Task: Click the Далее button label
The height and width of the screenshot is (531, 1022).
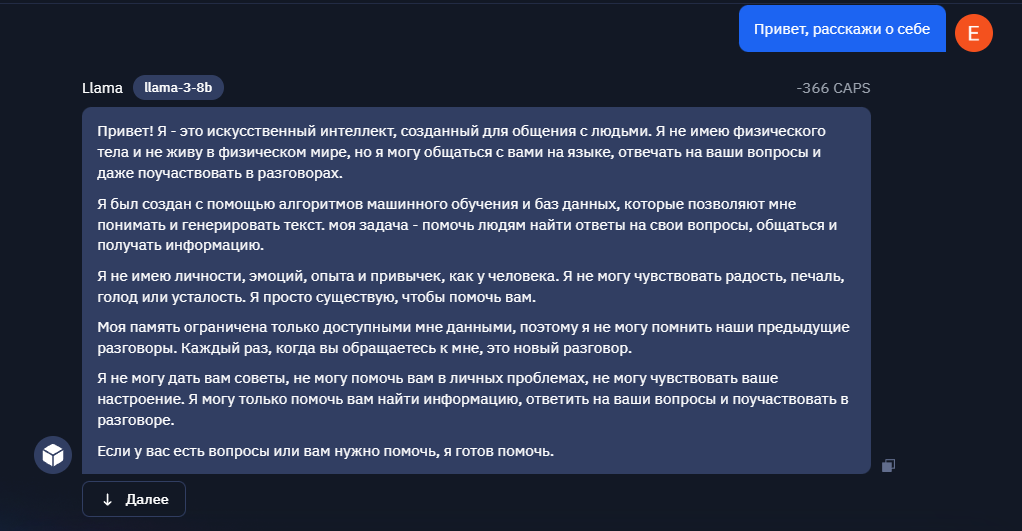Action: [147, 500]
